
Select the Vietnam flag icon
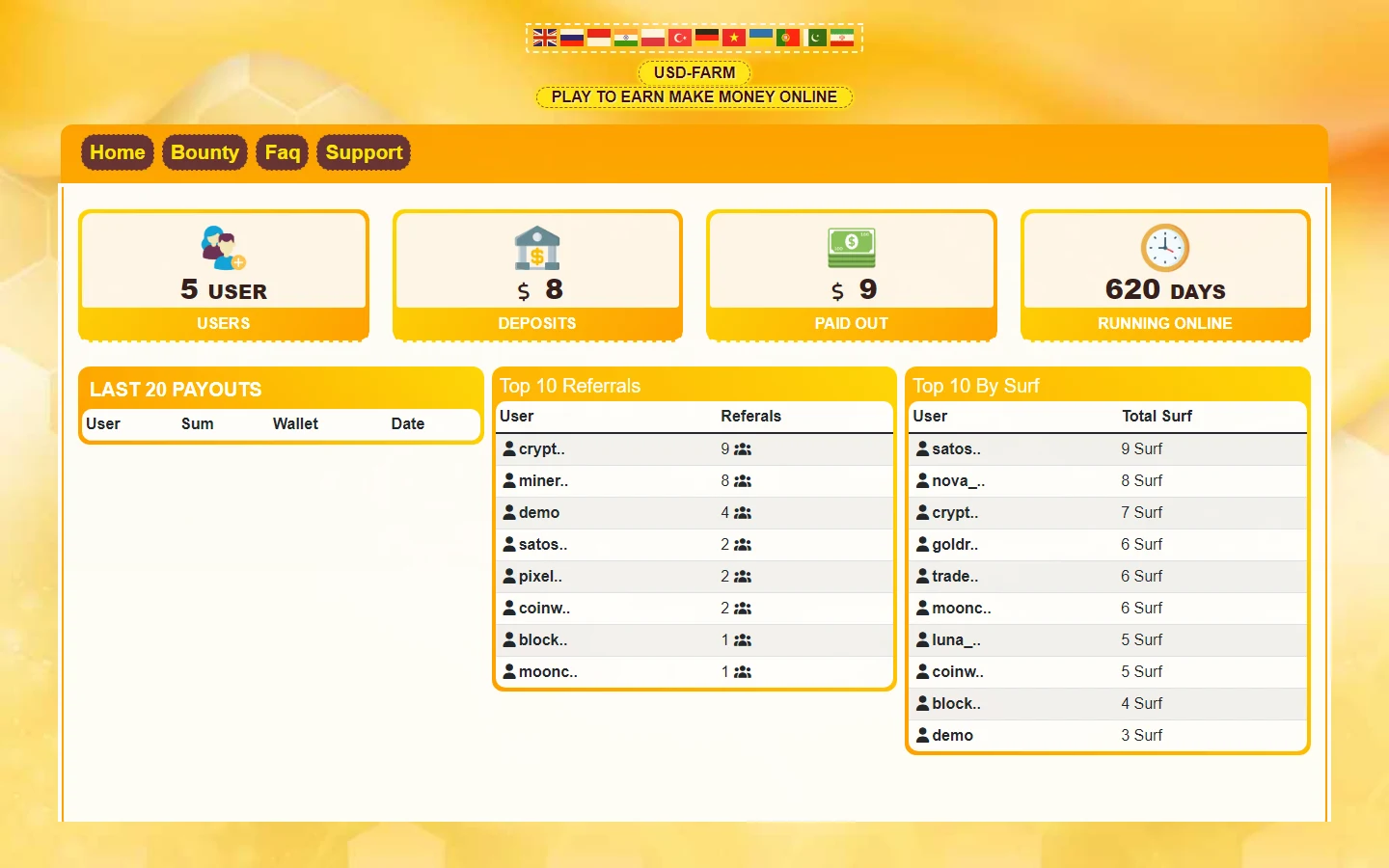click(x=734, y=38)
